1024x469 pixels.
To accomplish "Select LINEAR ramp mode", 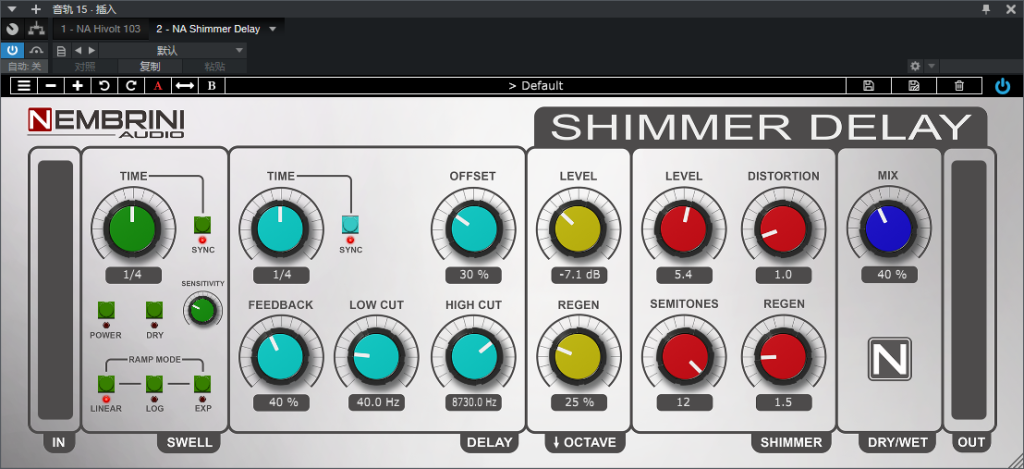I will pyautogui.click(x=106, y=384).
